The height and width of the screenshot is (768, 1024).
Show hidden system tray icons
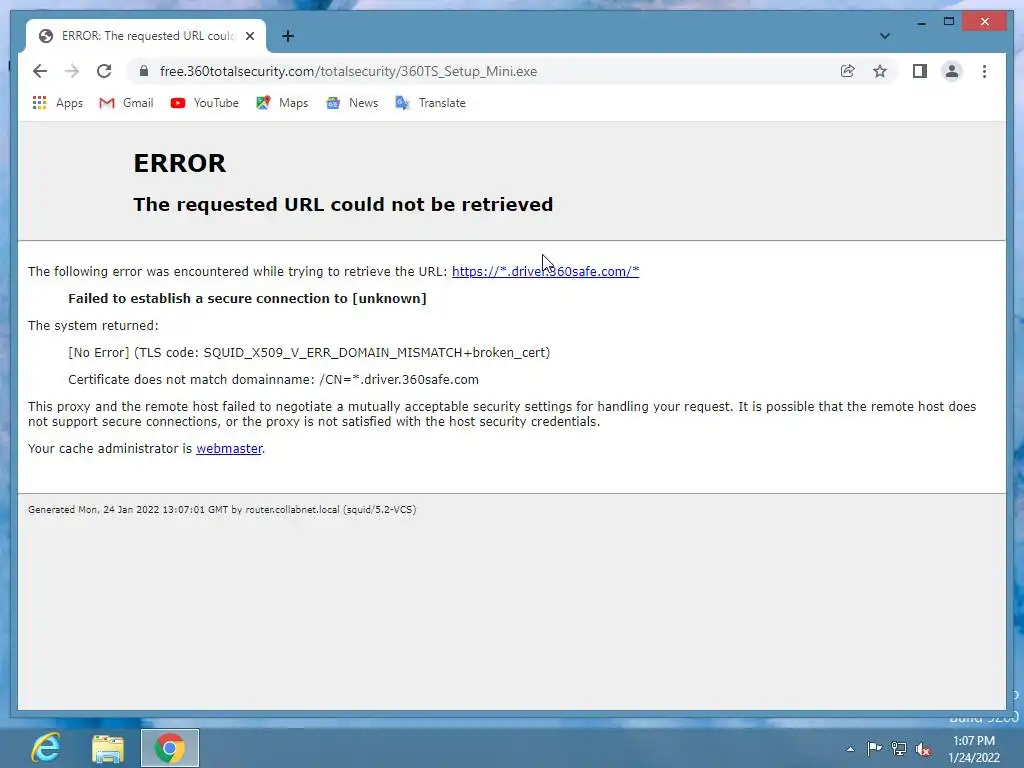(850, 749)
